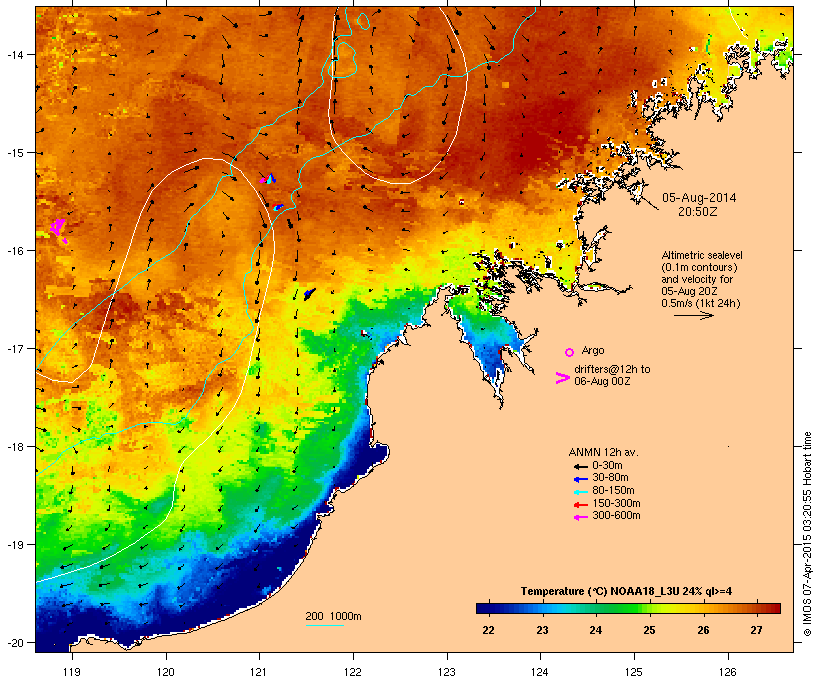Click longitude axis label 120
Screen dimensions: 820x680
(x=166, y=672)
